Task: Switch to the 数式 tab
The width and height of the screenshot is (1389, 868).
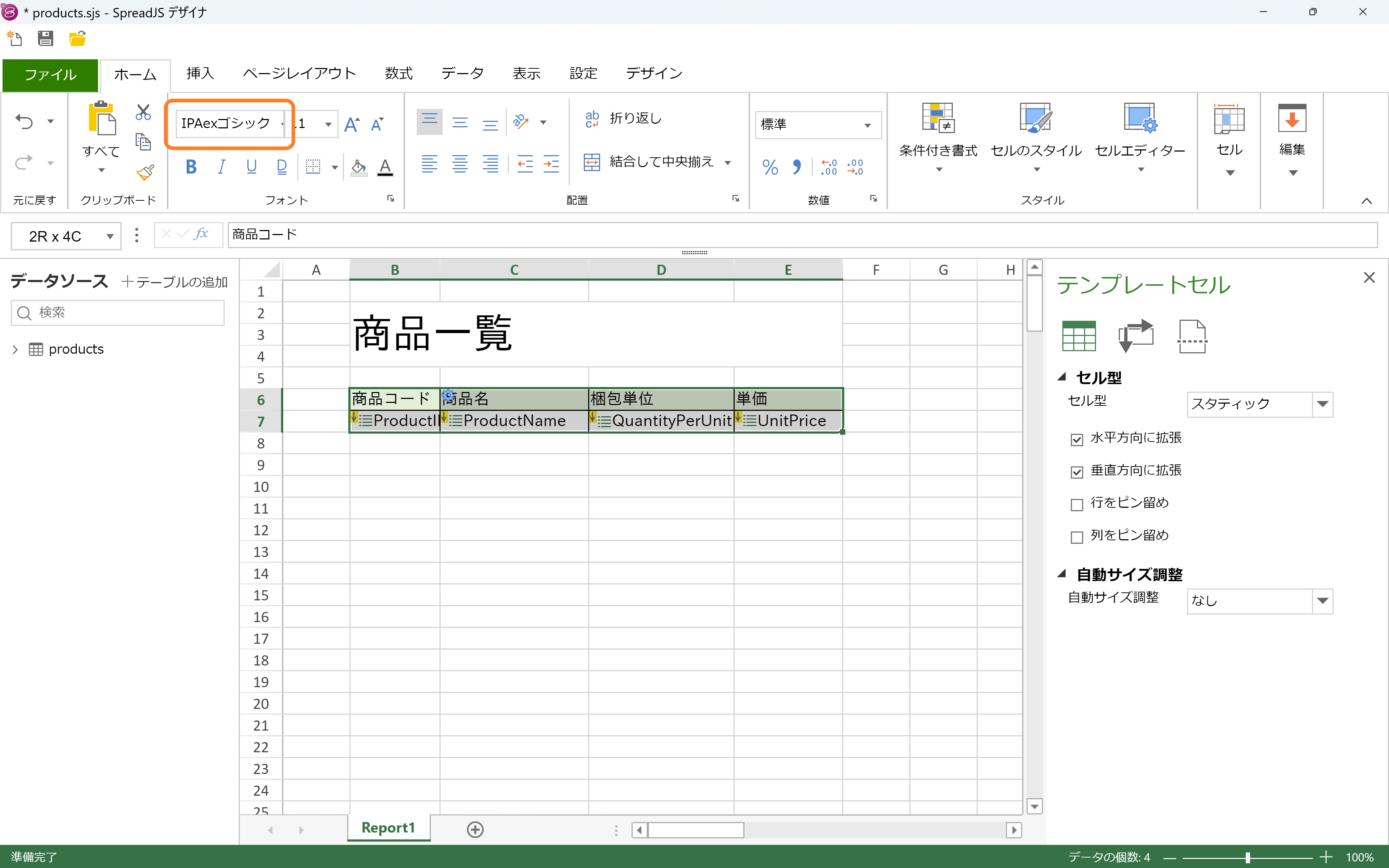Action: 399,73
